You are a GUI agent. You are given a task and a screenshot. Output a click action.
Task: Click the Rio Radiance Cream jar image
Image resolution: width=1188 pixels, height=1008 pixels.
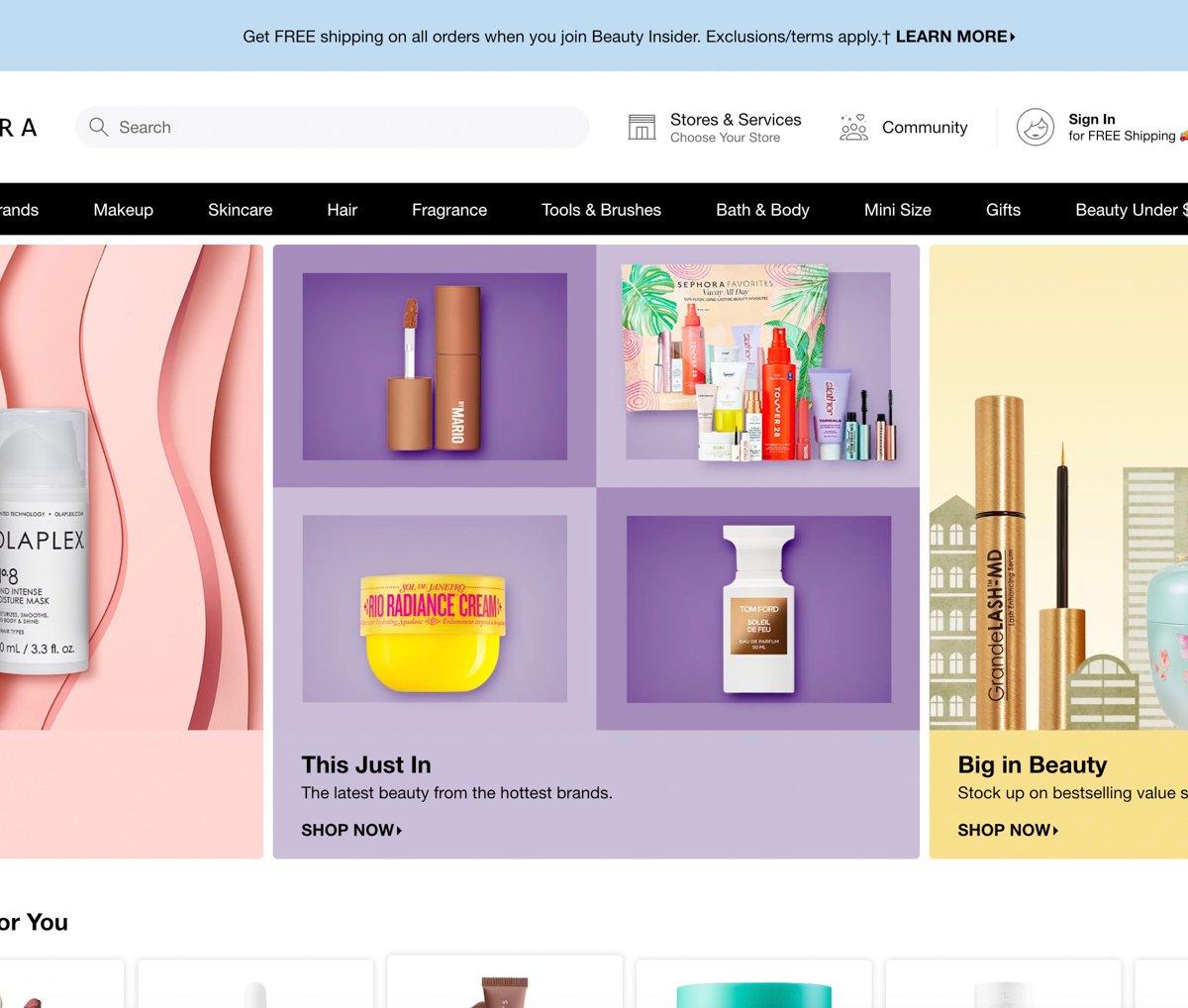pos(435,609)
